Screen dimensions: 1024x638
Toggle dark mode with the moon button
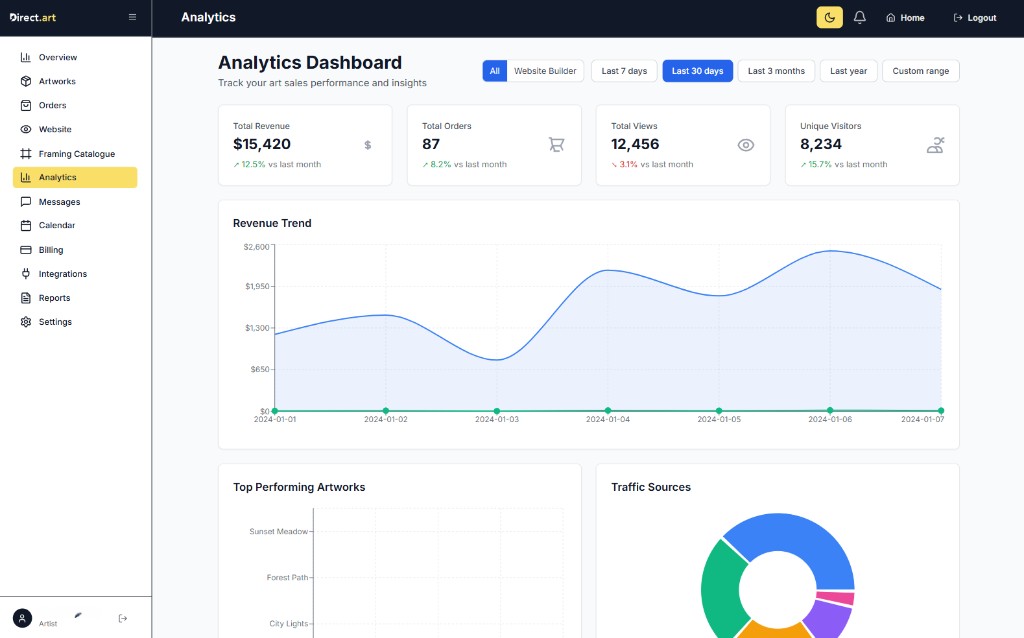(829, 17)
